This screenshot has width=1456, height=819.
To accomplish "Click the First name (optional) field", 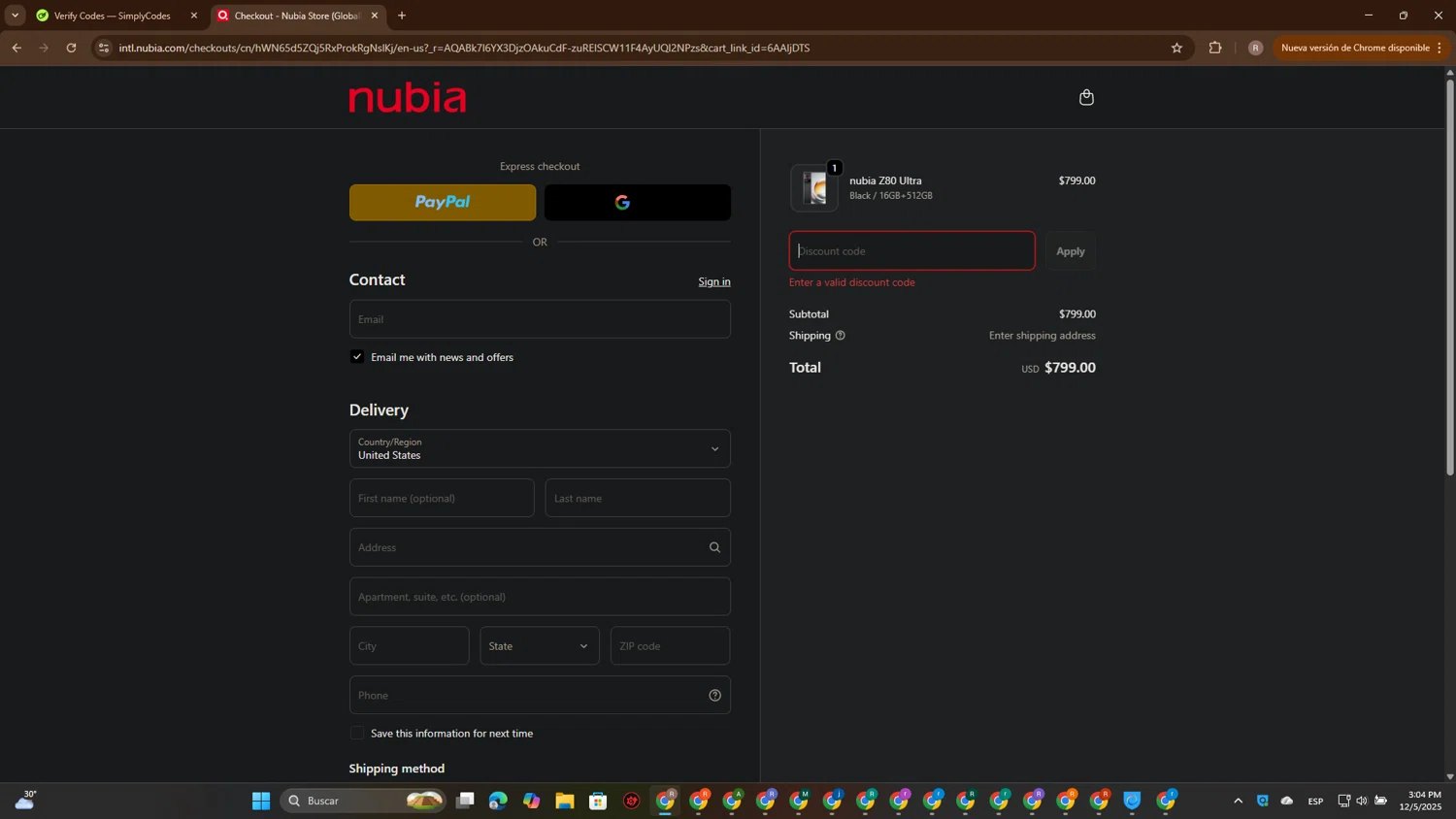I will [x=442, y=498].
